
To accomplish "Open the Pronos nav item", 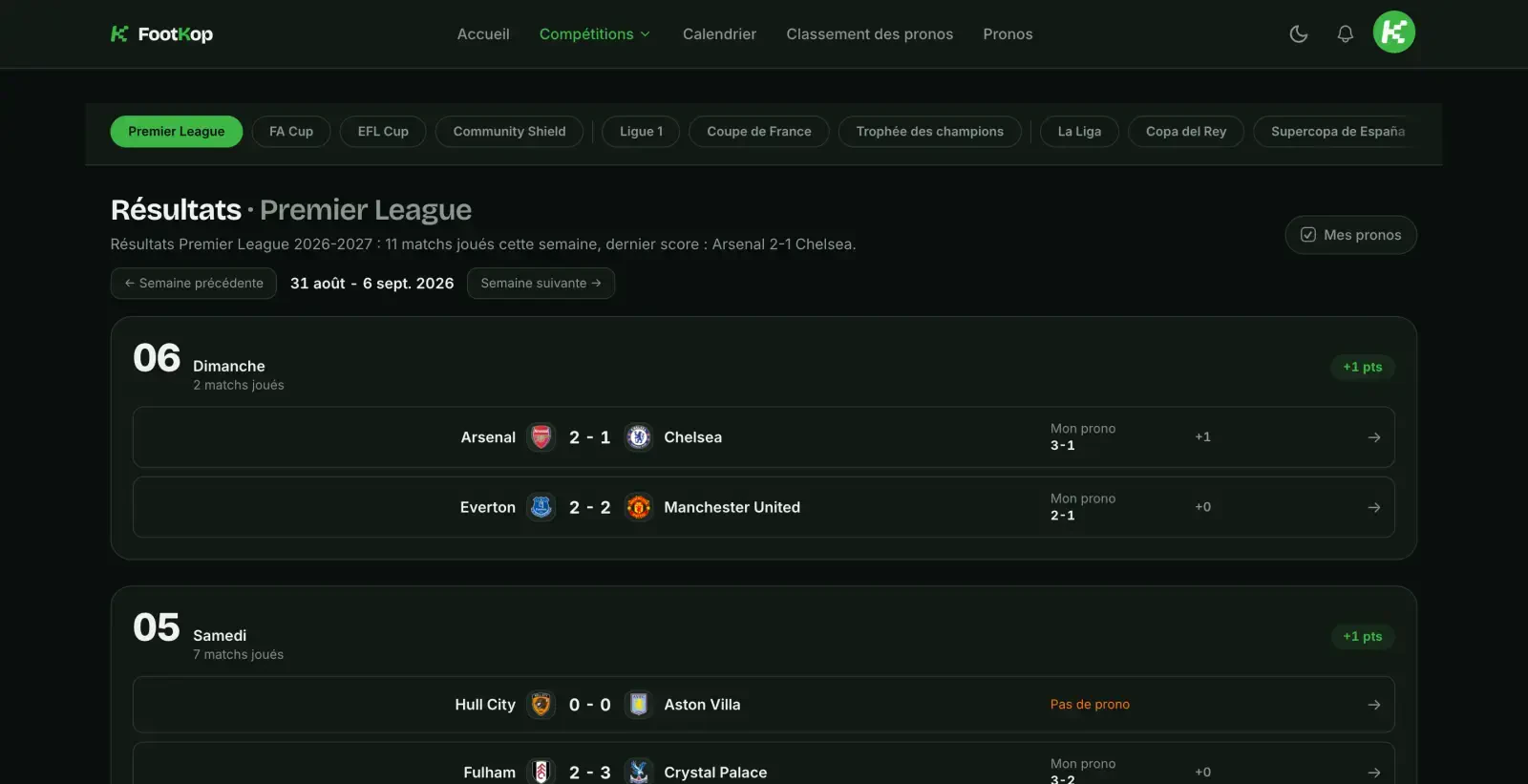I will pos(1008,34).
